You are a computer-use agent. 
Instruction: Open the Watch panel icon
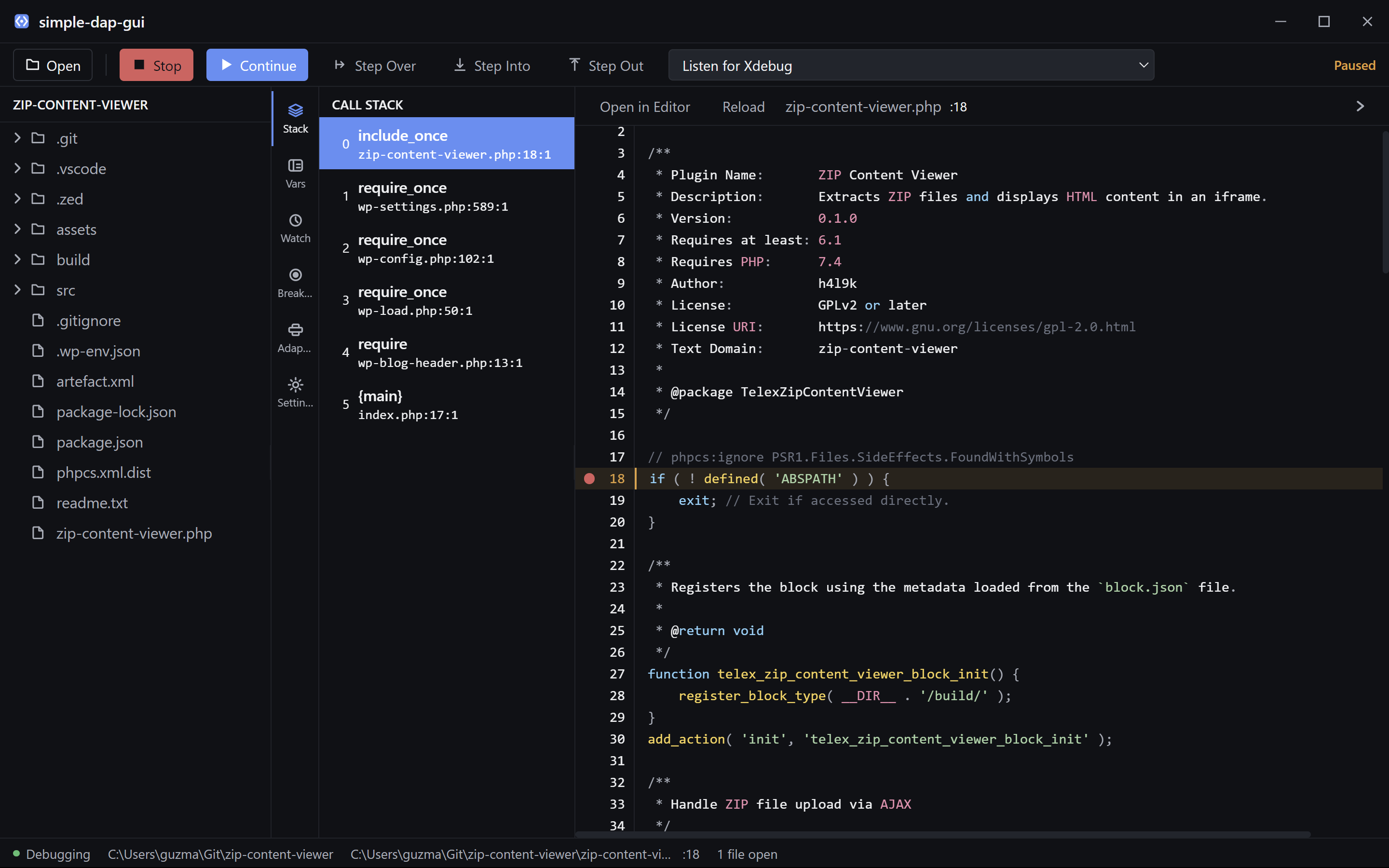[x=295, y=220]
